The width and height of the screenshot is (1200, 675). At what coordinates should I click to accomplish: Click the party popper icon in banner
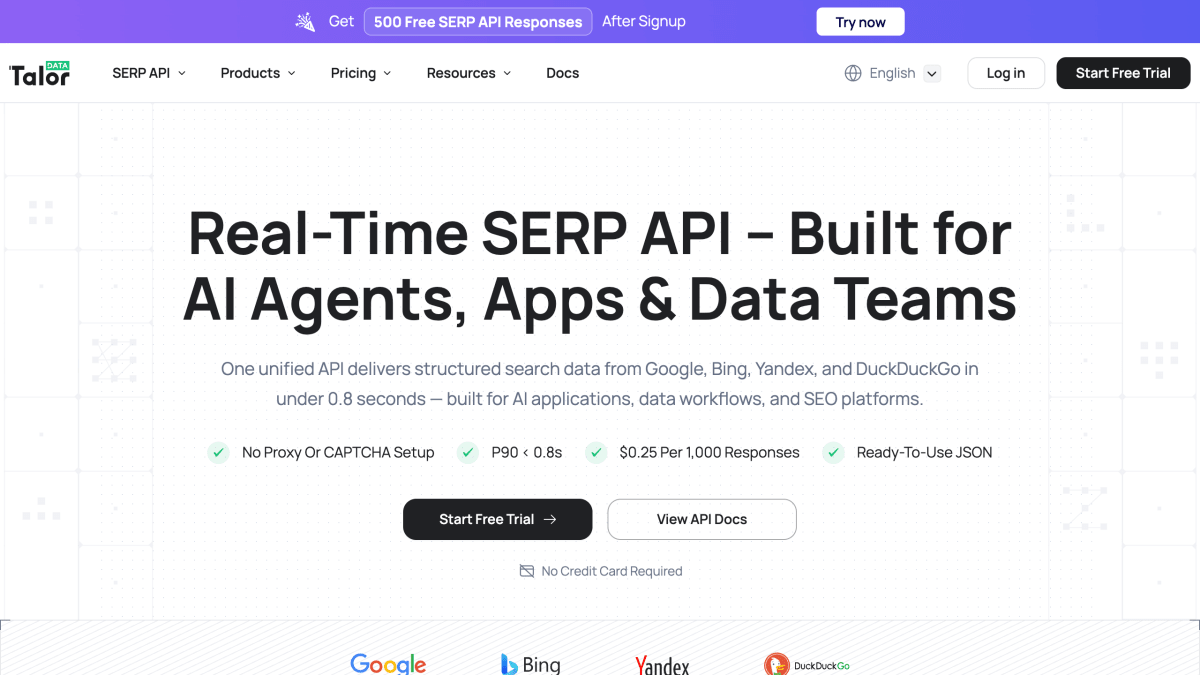[x=305, y=22]
